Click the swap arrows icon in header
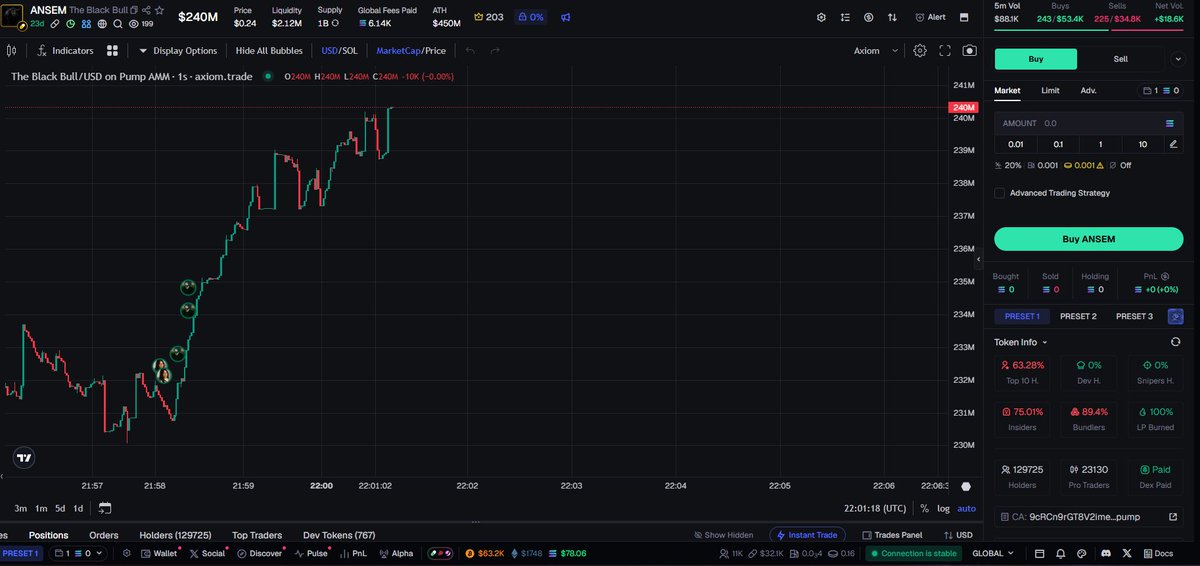1200x566 pixels. tap(892, 17)
